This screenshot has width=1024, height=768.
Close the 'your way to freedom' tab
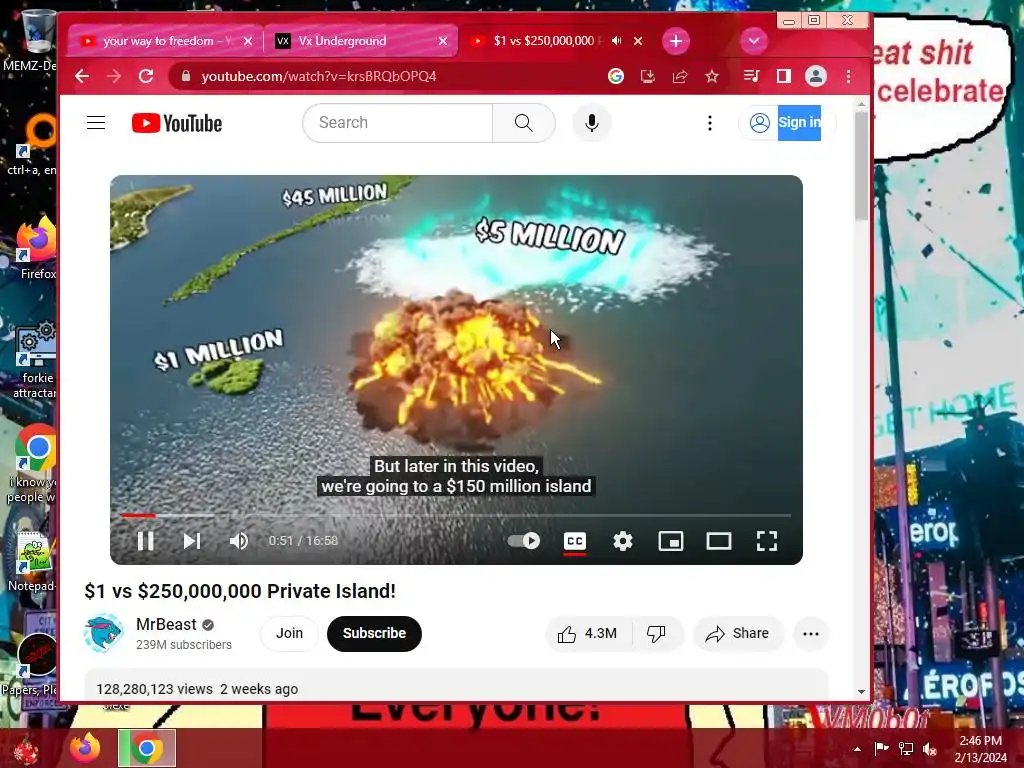(x=248, y=41)
